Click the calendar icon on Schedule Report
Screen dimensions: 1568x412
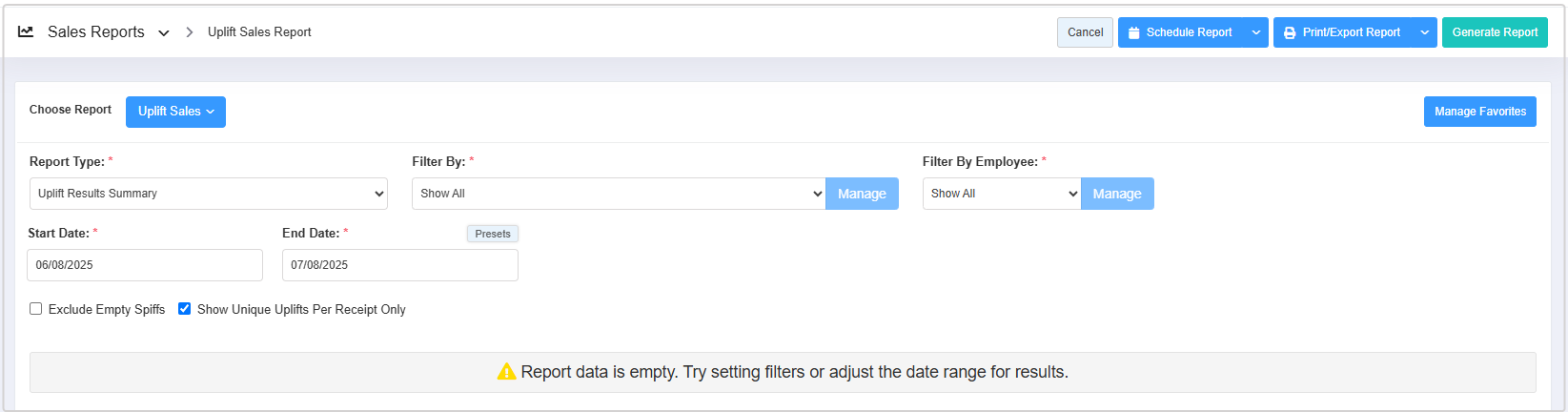click(1134, 32)
